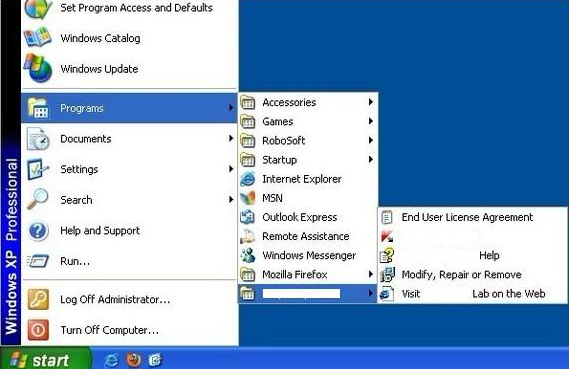Screen dimensions: 569x369
Task: Select Log Off Administrator...
Action: (x=129, y=299)
